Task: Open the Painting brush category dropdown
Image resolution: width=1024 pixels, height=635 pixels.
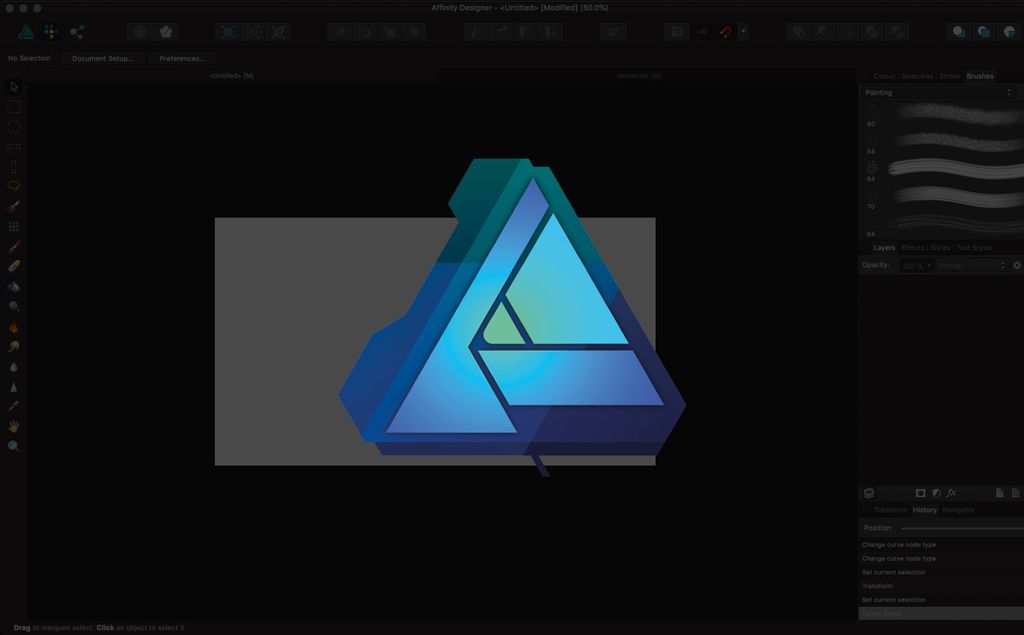Action: [x=1008, y=92]
